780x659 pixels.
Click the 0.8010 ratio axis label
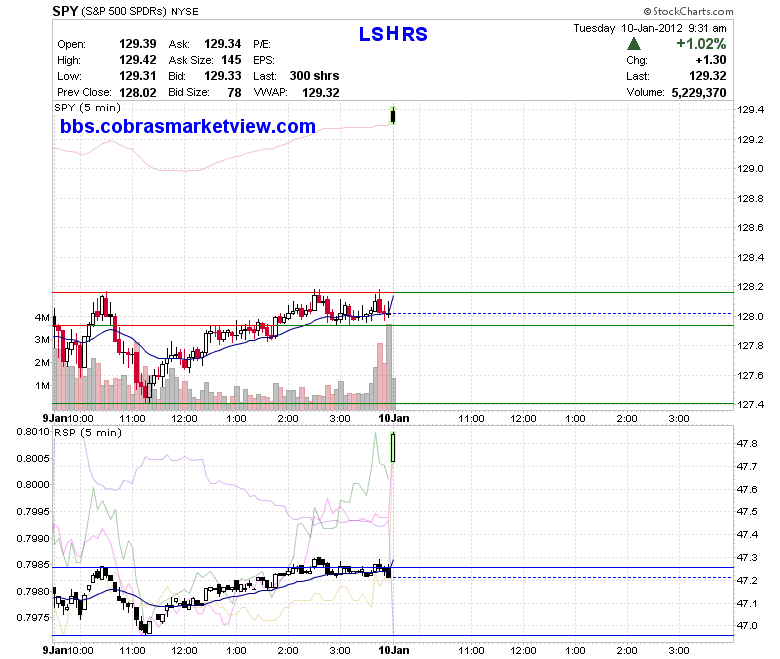(x=33, y=432)
